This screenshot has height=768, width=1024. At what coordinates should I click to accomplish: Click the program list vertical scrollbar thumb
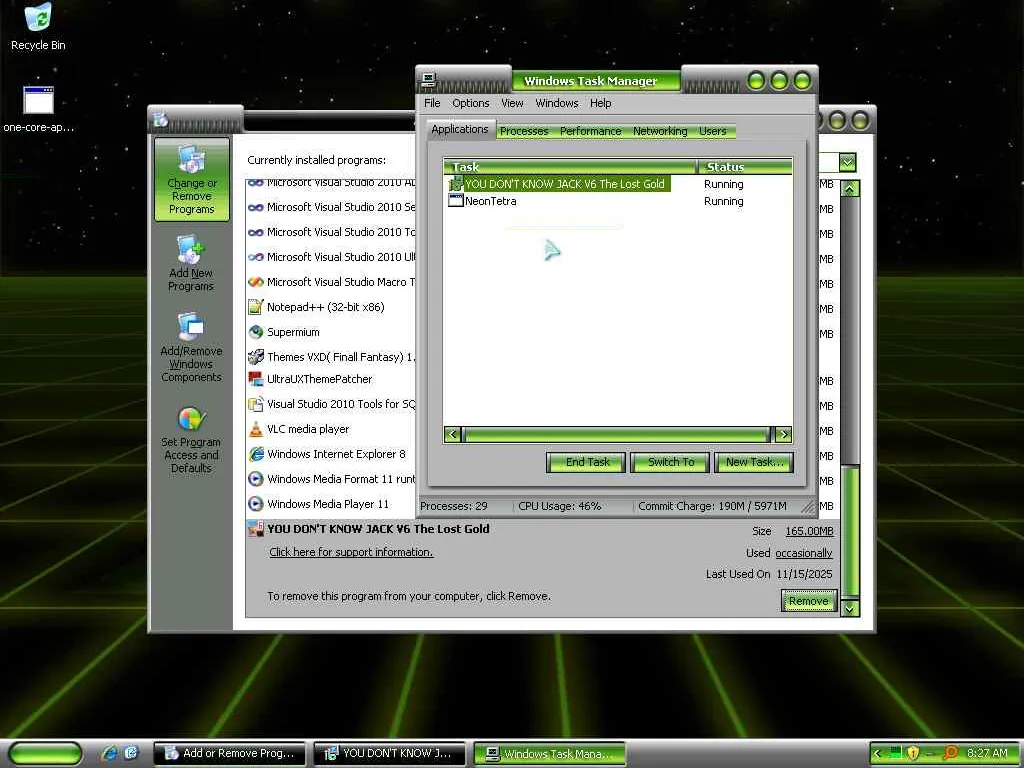[850, 531]
